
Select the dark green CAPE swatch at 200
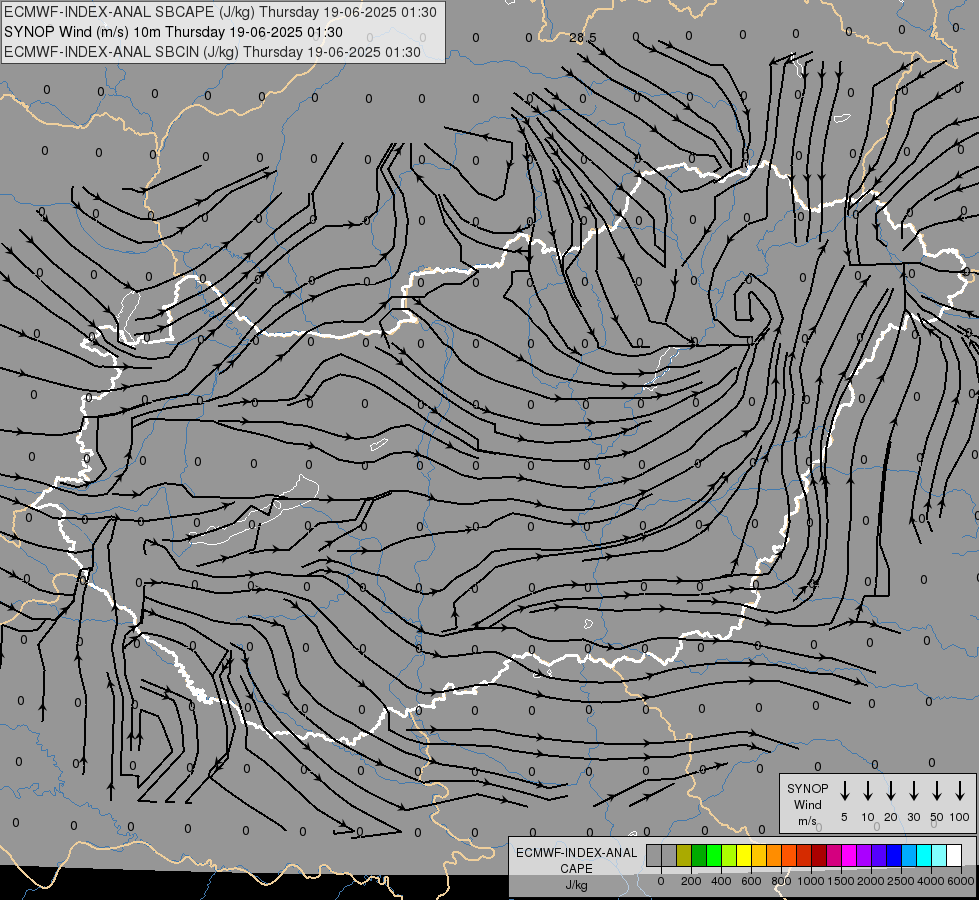coord(699,855)
